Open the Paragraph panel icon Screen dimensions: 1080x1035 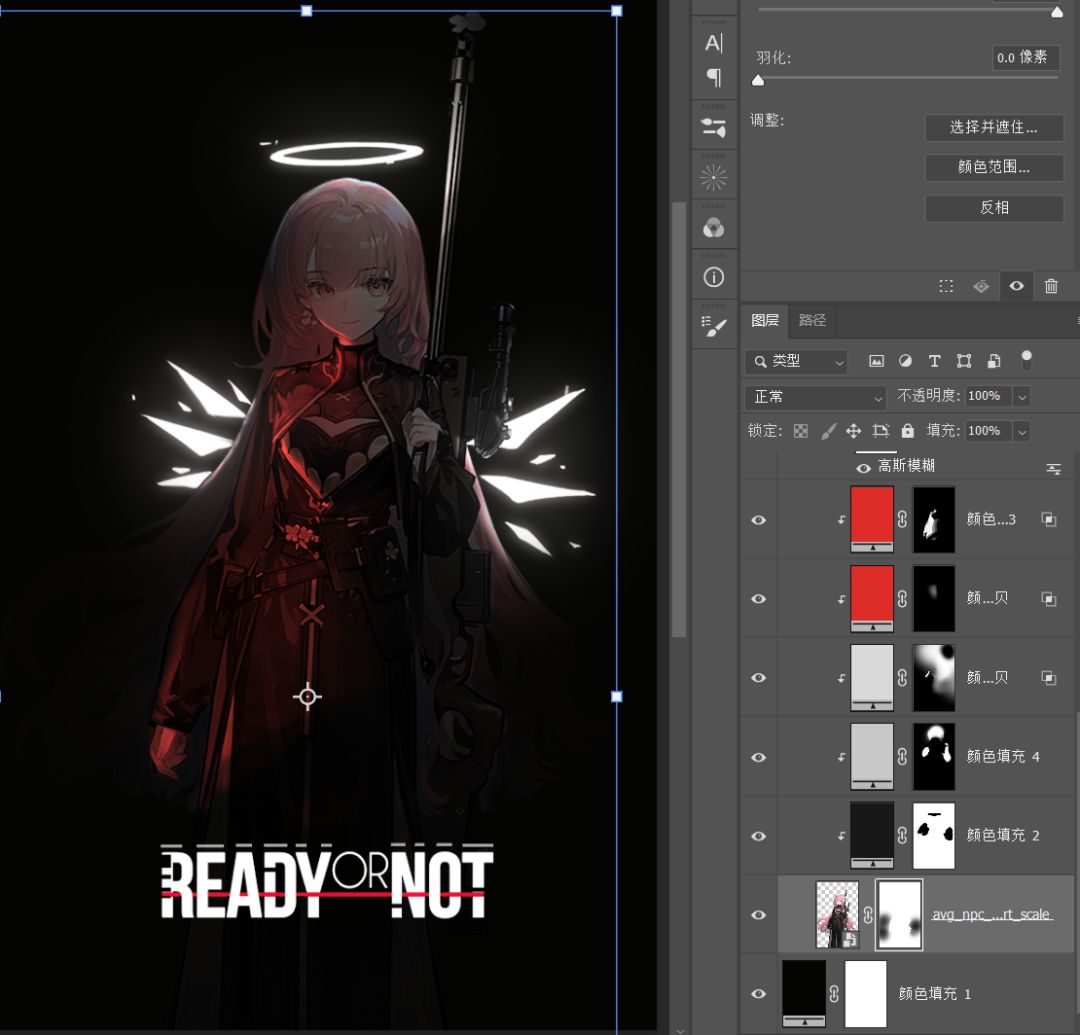tap(713, 77)
